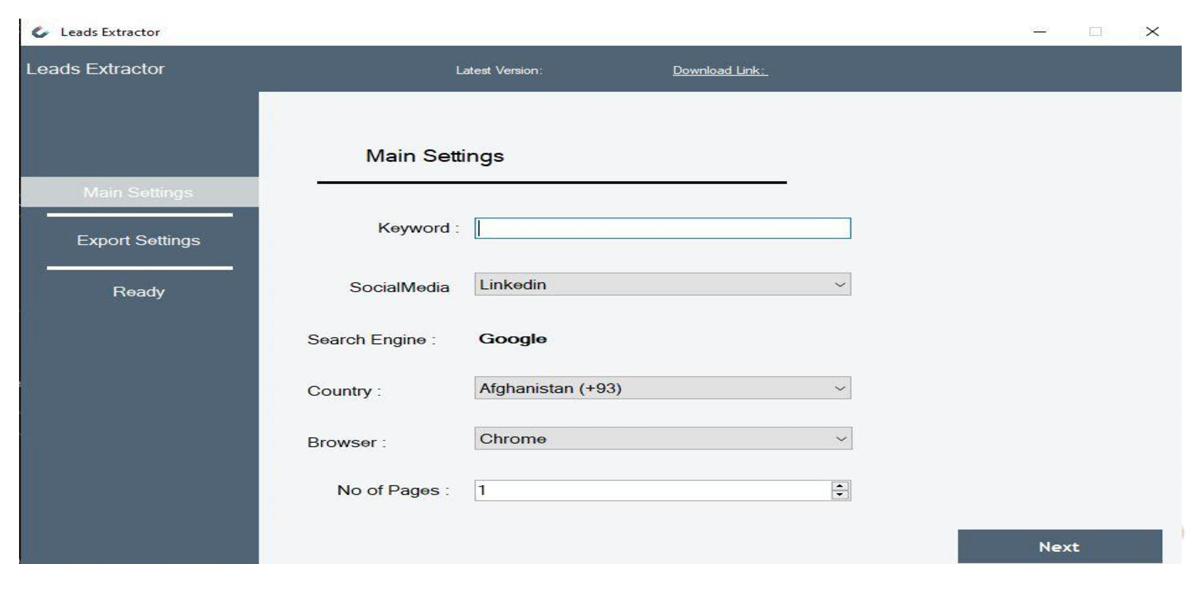The width and height of the screenshot is (1200, 606).
Task: Click the Main Settings page heading
Action: 434,156
